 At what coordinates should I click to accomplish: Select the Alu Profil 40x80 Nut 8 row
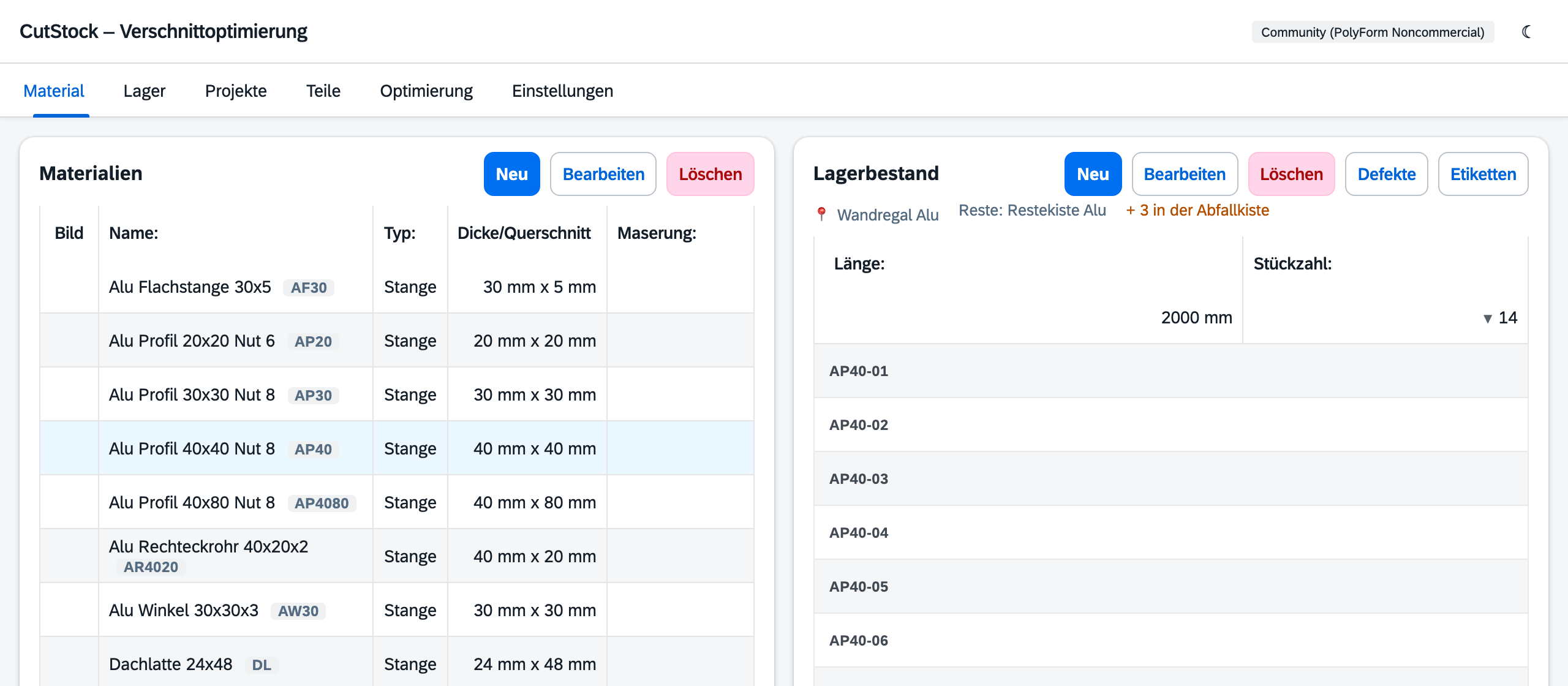click(397, 502)
